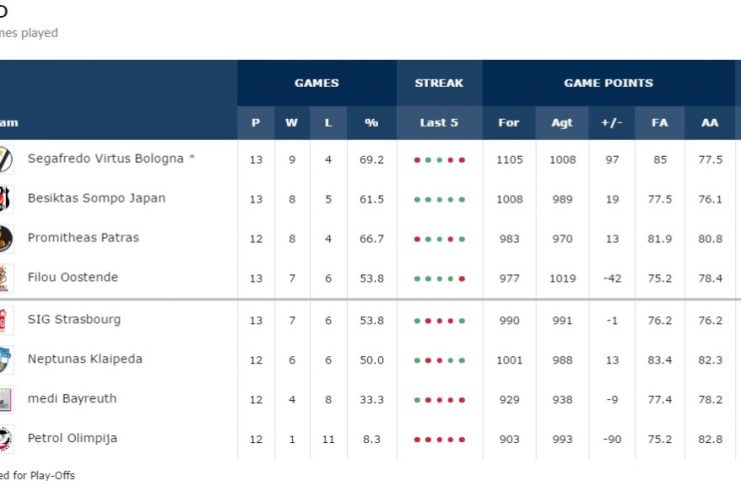Click the FA average column header
The image size is (741, 486).
click(x=660, y=123)
